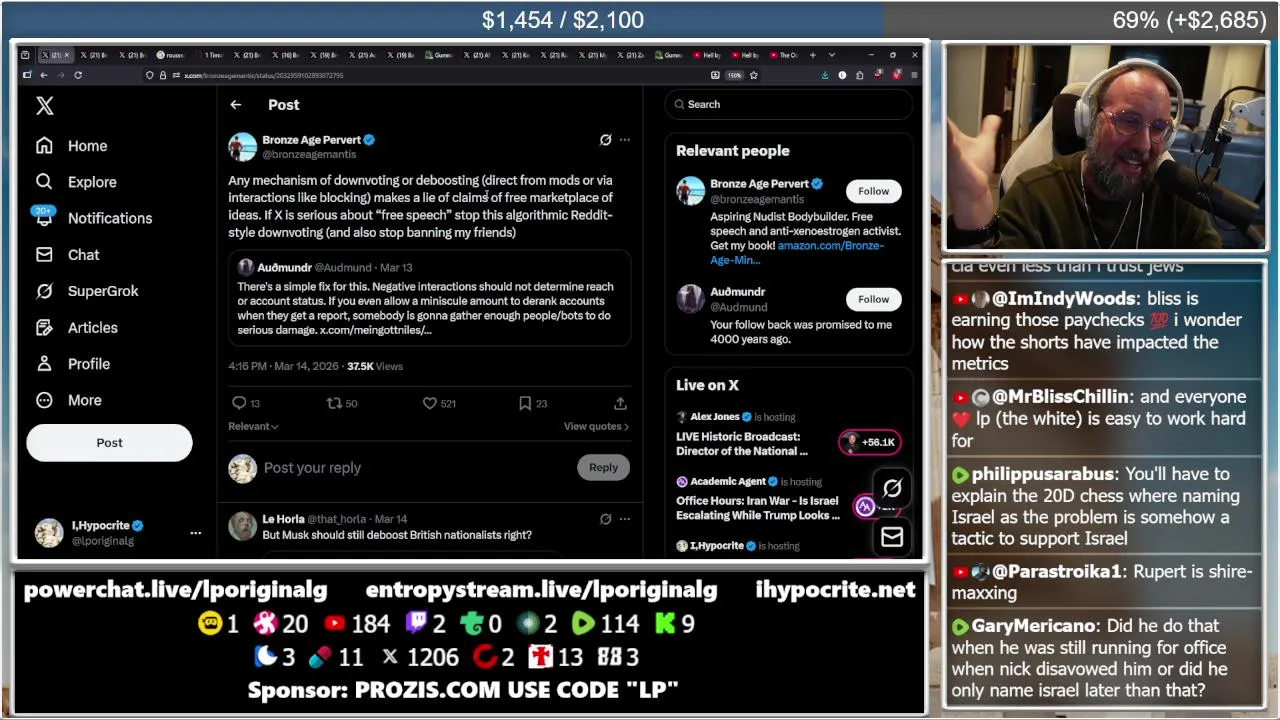Click the Reply button
The width and height of the screenshot is (1280, 720).
[603, 467]
